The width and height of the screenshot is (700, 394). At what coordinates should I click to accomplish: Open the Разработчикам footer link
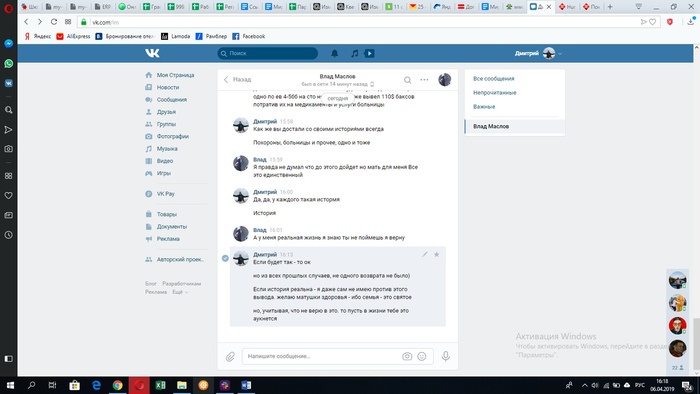click(x=181, y=284)
